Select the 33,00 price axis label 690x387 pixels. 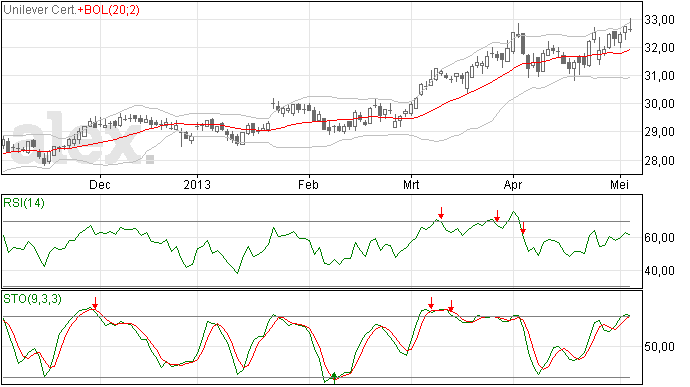659,20
